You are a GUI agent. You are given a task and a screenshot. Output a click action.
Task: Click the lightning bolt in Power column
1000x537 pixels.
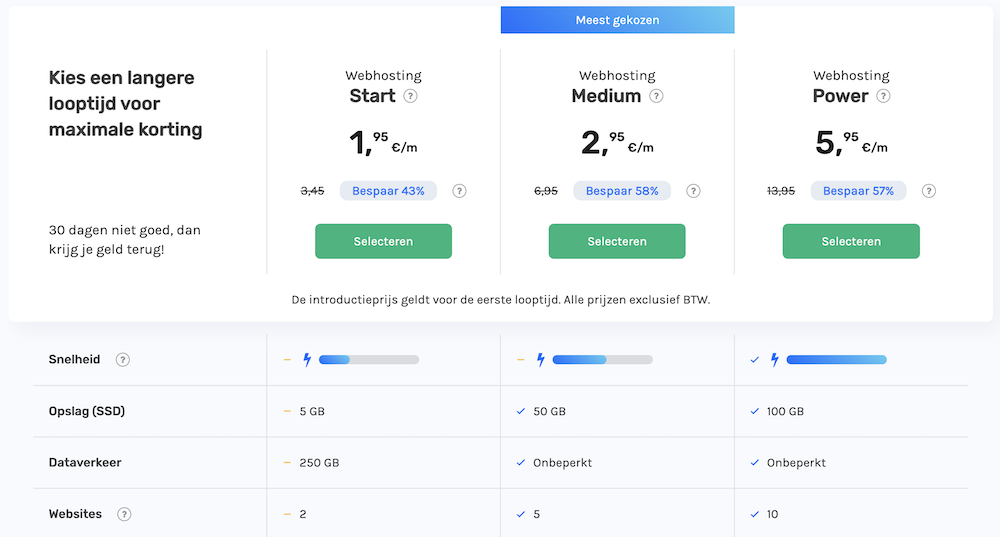tap(774, 360)
